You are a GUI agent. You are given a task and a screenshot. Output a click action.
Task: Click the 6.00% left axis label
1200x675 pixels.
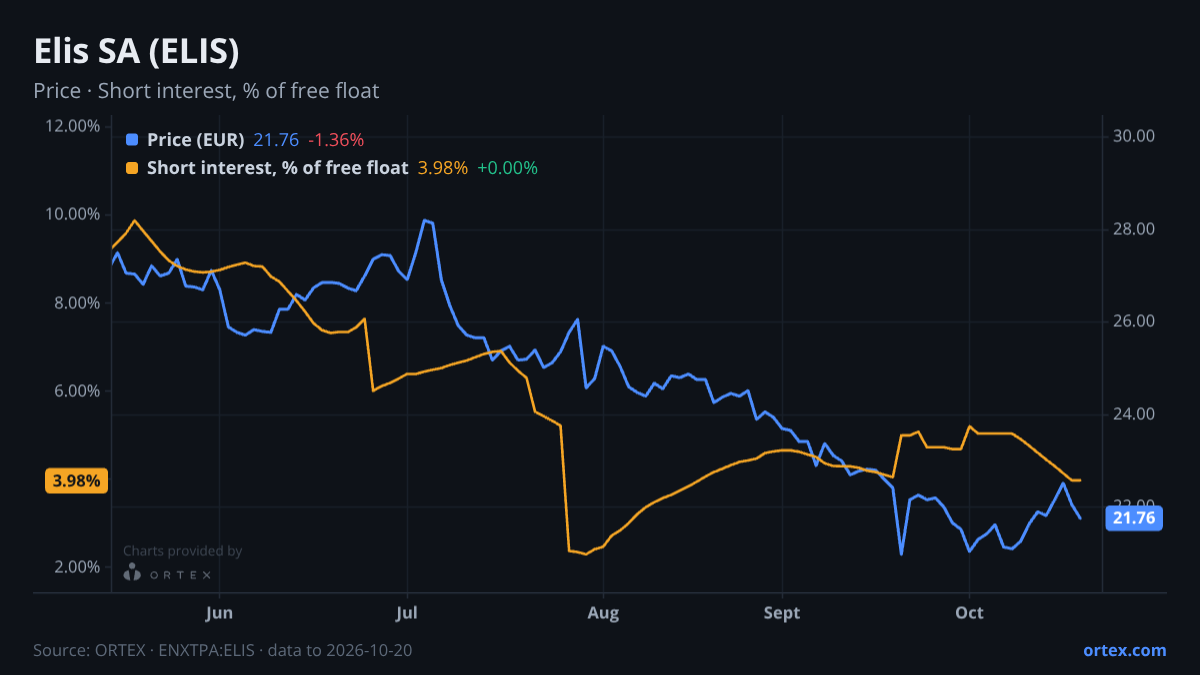tap(76, 391)
